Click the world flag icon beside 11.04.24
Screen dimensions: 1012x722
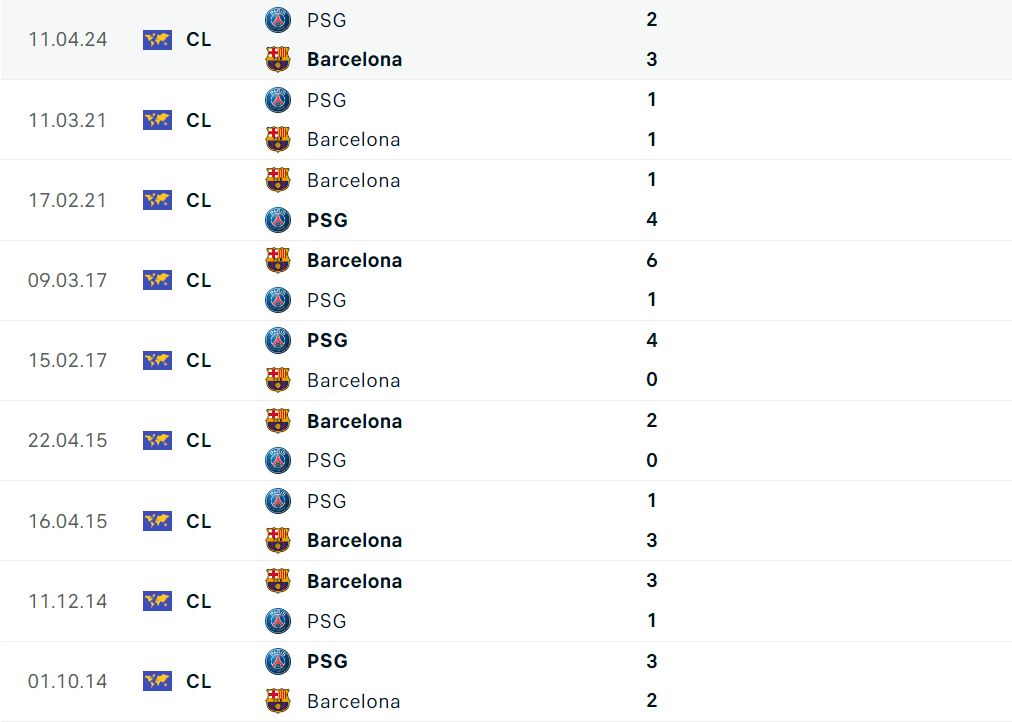click(157, 40)
